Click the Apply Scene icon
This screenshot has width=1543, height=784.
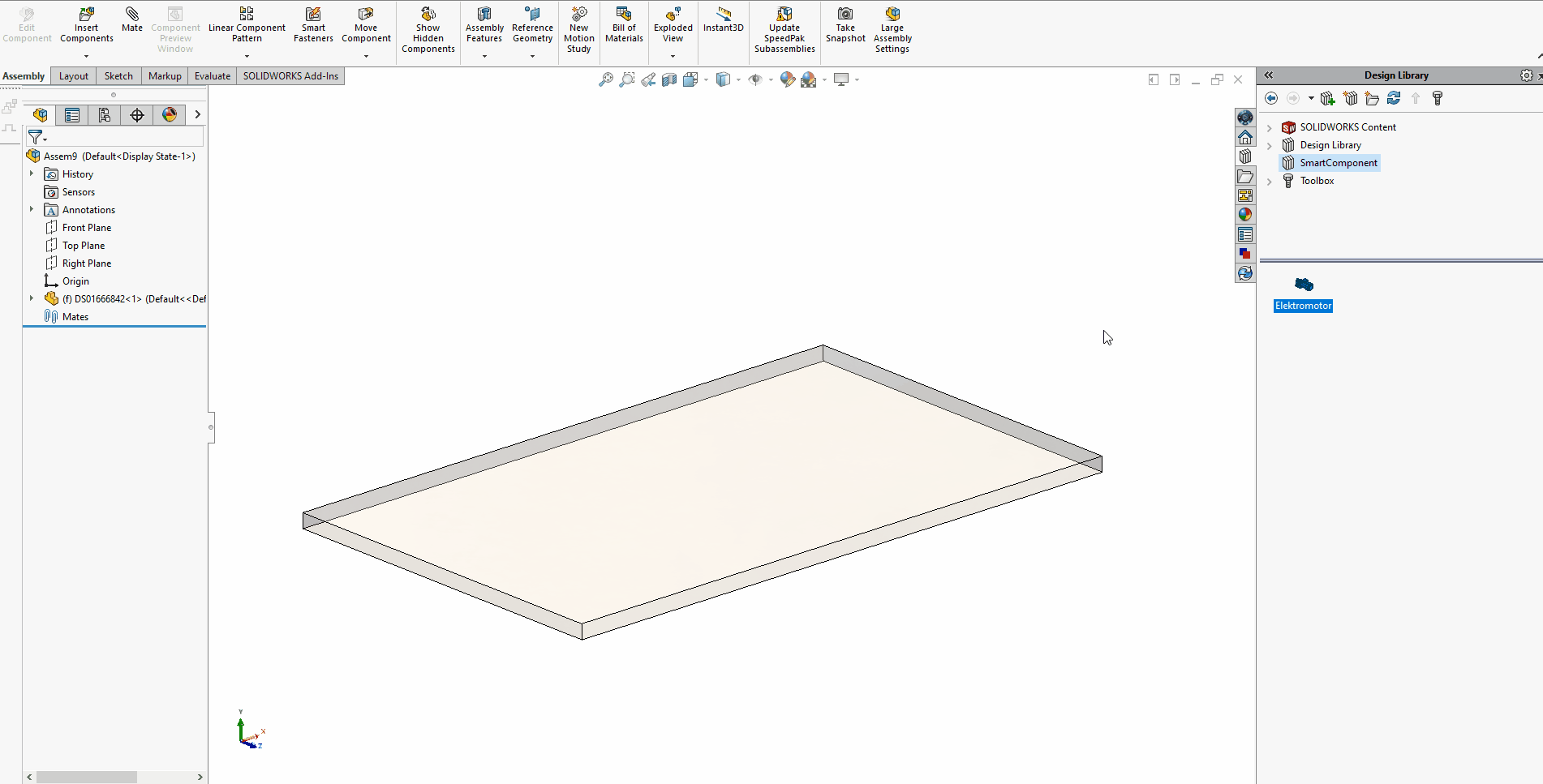click(x=809, y=79)
